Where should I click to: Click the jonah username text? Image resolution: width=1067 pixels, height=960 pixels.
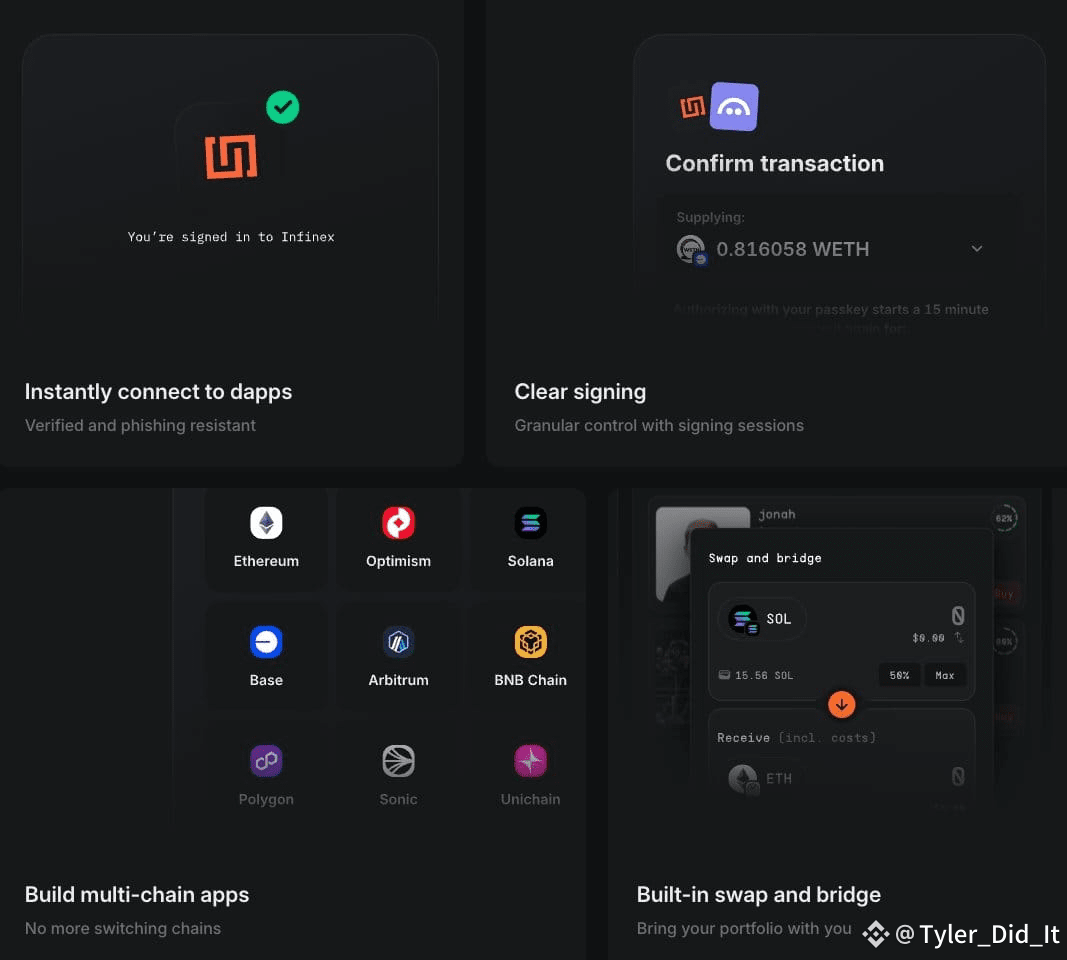tap(777, 514)
